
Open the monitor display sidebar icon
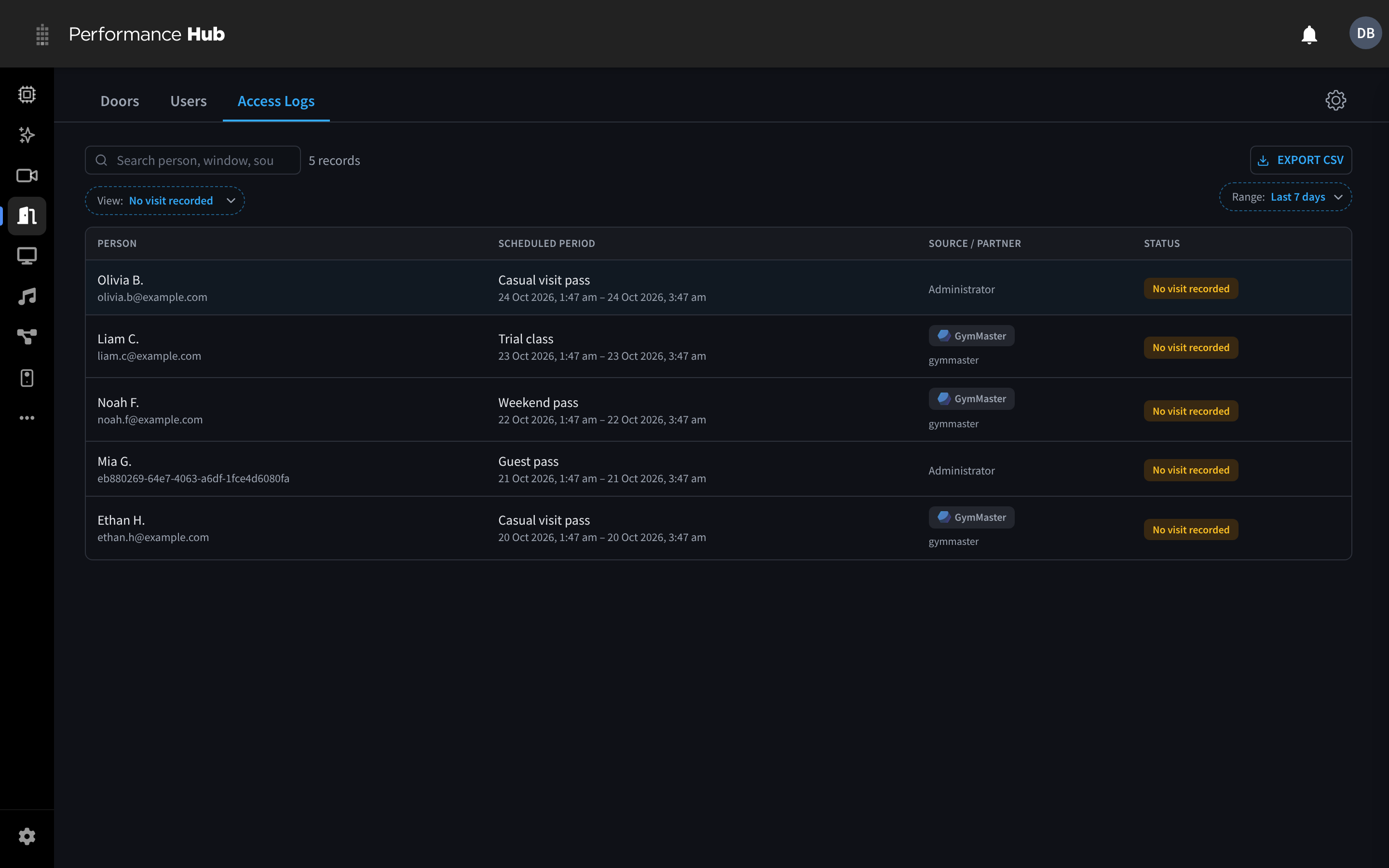(x=27, y=256)
